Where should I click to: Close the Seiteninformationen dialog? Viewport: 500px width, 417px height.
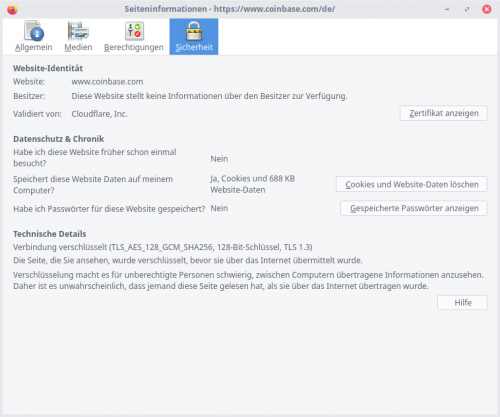(x=487, y=9)
